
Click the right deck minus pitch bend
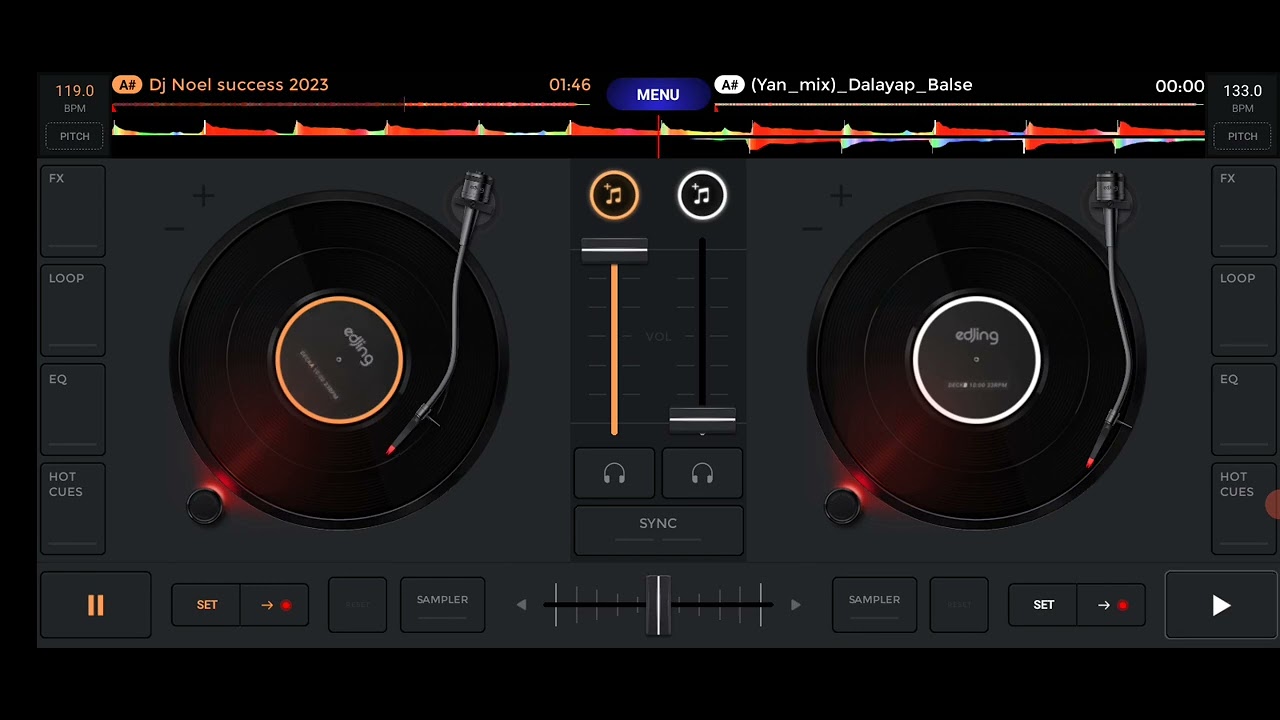point(812,229)
